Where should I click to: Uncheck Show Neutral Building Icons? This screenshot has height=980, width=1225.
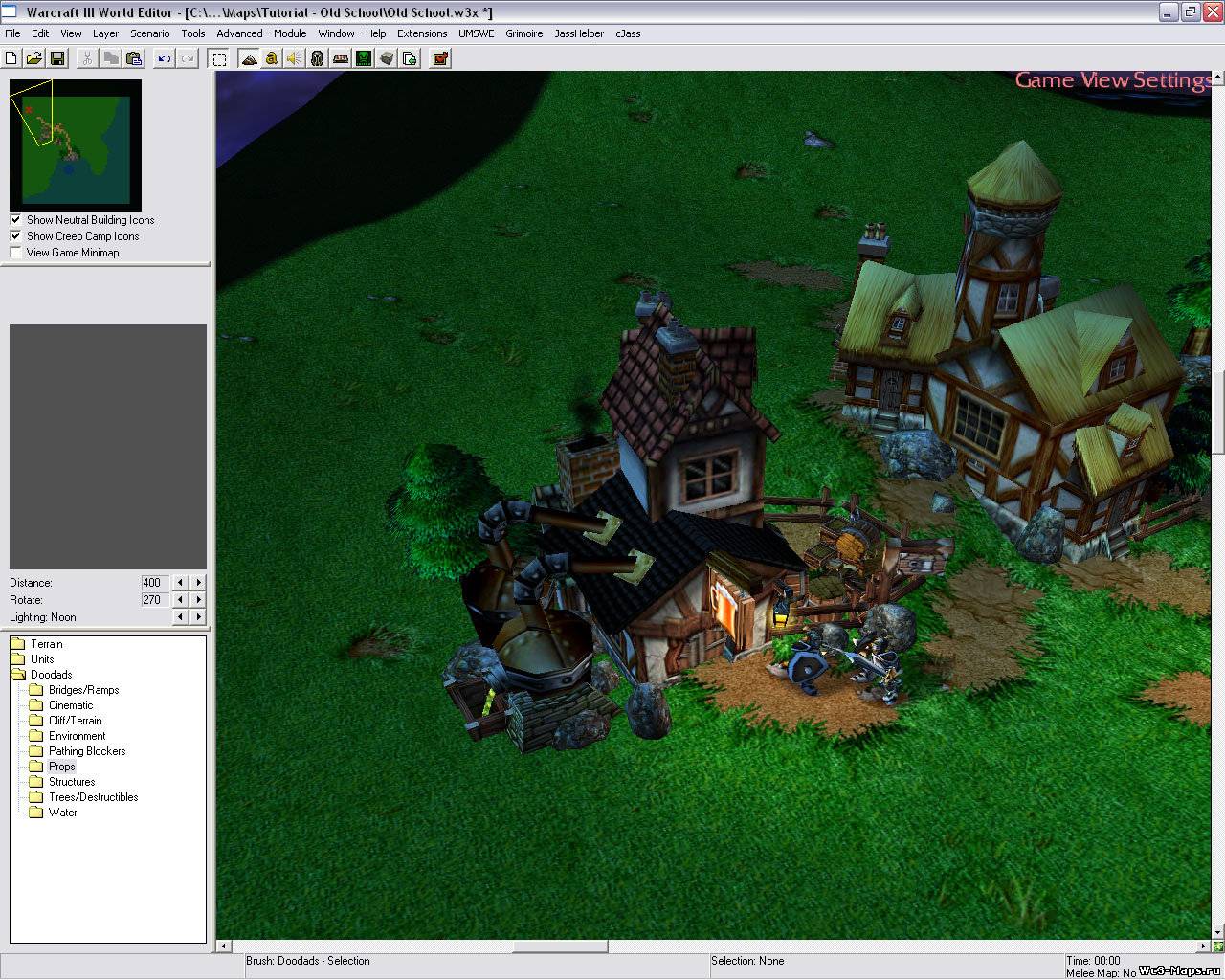[15, 220]
